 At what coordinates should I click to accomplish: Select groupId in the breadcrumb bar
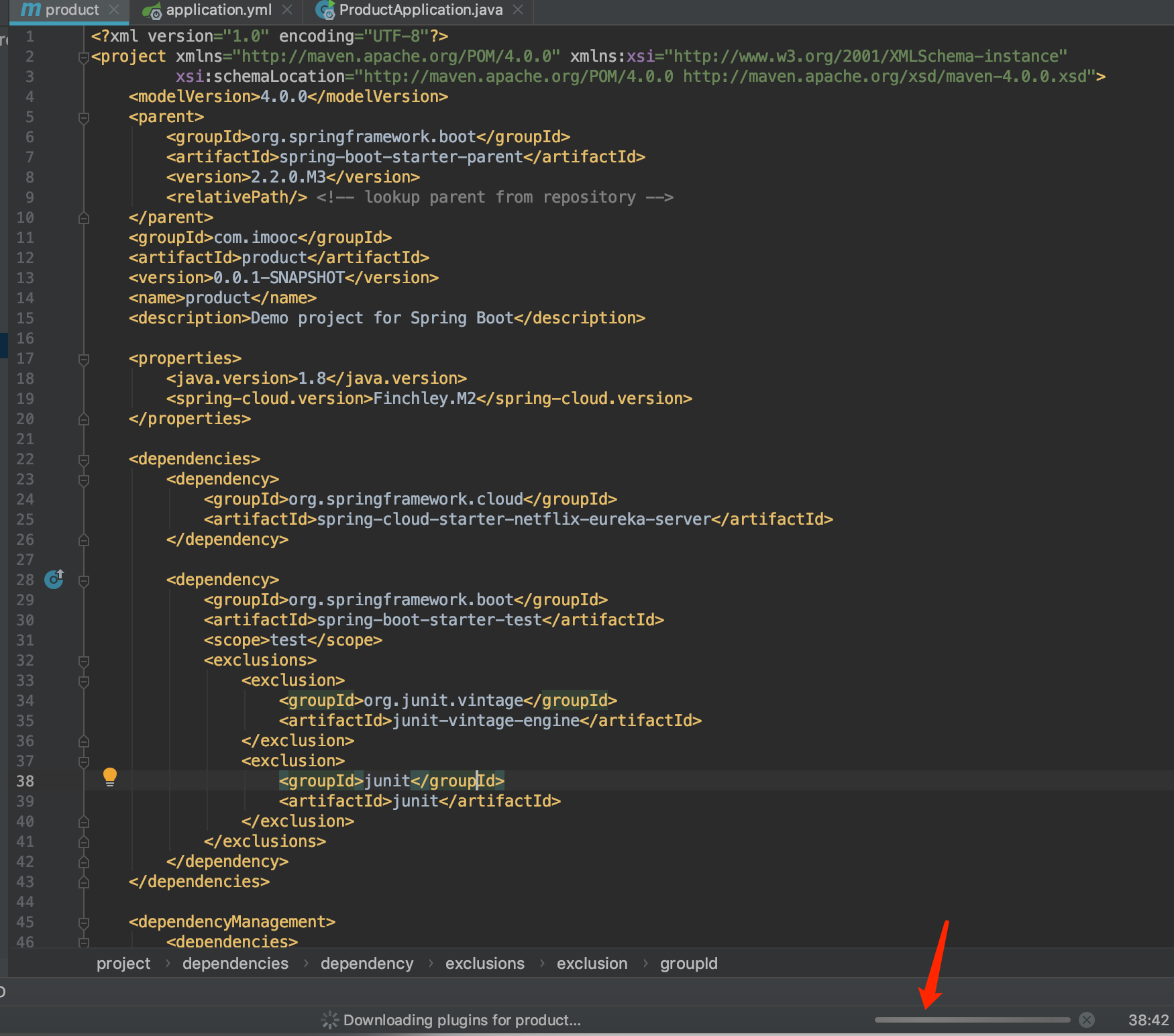pos(689,964)
